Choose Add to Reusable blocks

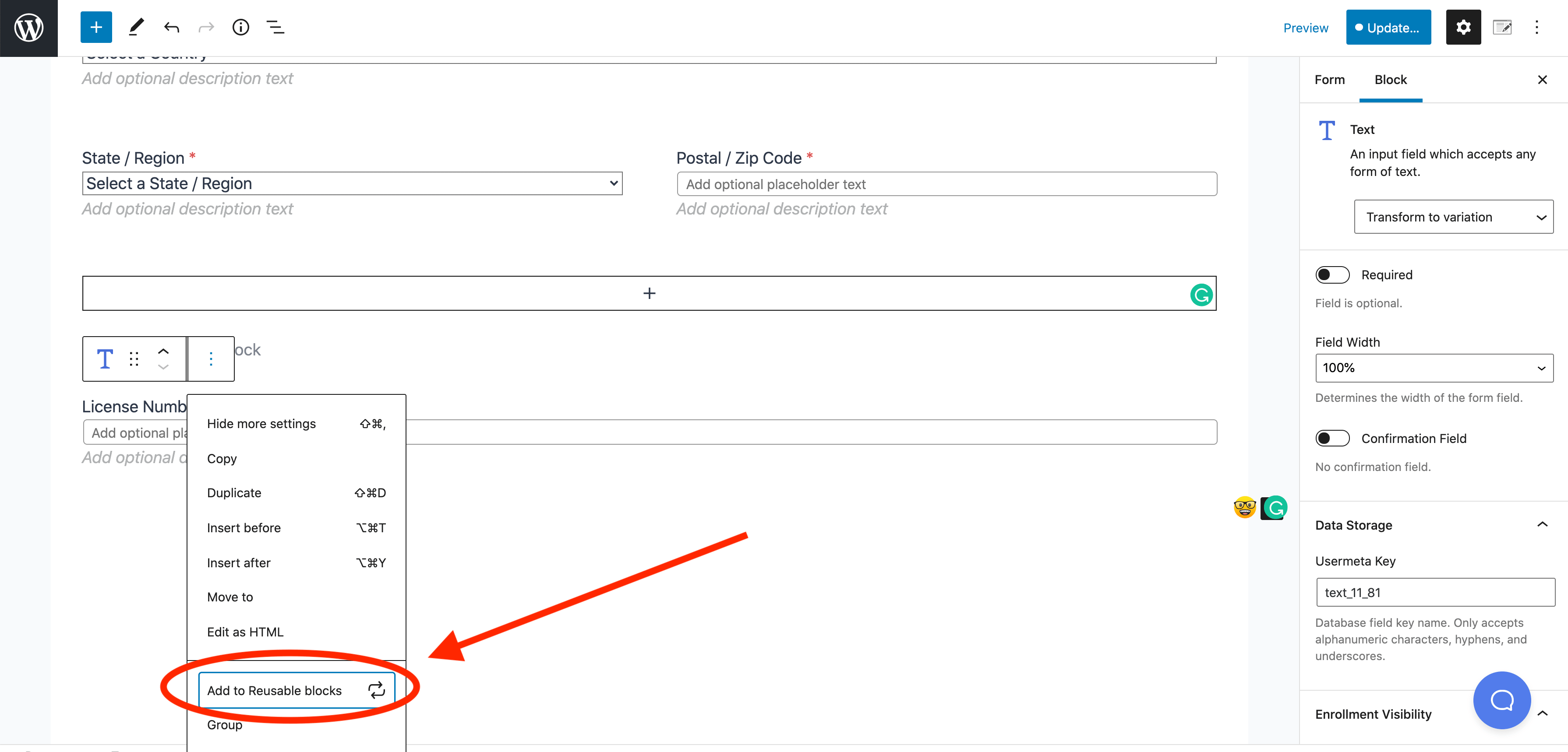point(297,691)
